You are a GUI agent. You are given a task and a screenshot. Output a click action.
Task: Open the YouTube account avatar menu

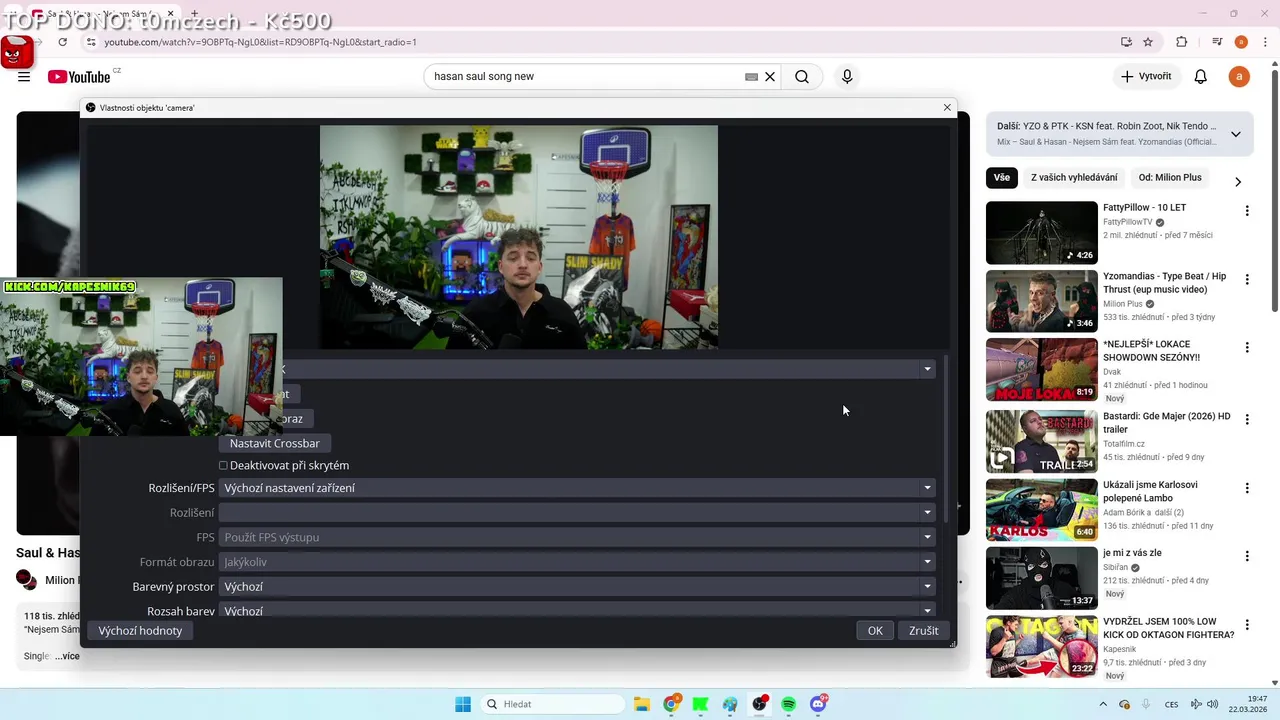click(1239, 77)
